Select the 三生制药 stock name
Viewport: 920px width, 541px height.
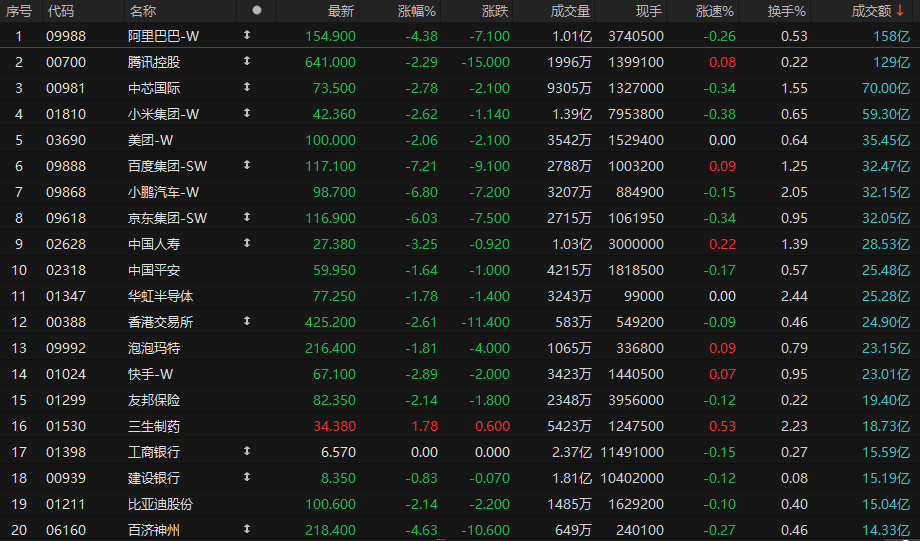point(154,425)
